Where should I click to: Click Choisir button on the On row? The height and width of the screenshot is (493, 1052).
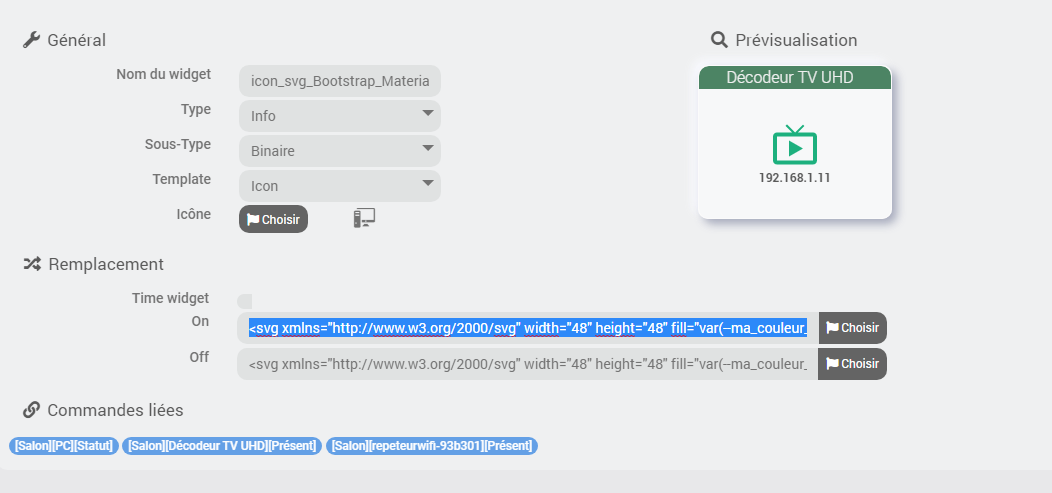click(x=852, y=328)
